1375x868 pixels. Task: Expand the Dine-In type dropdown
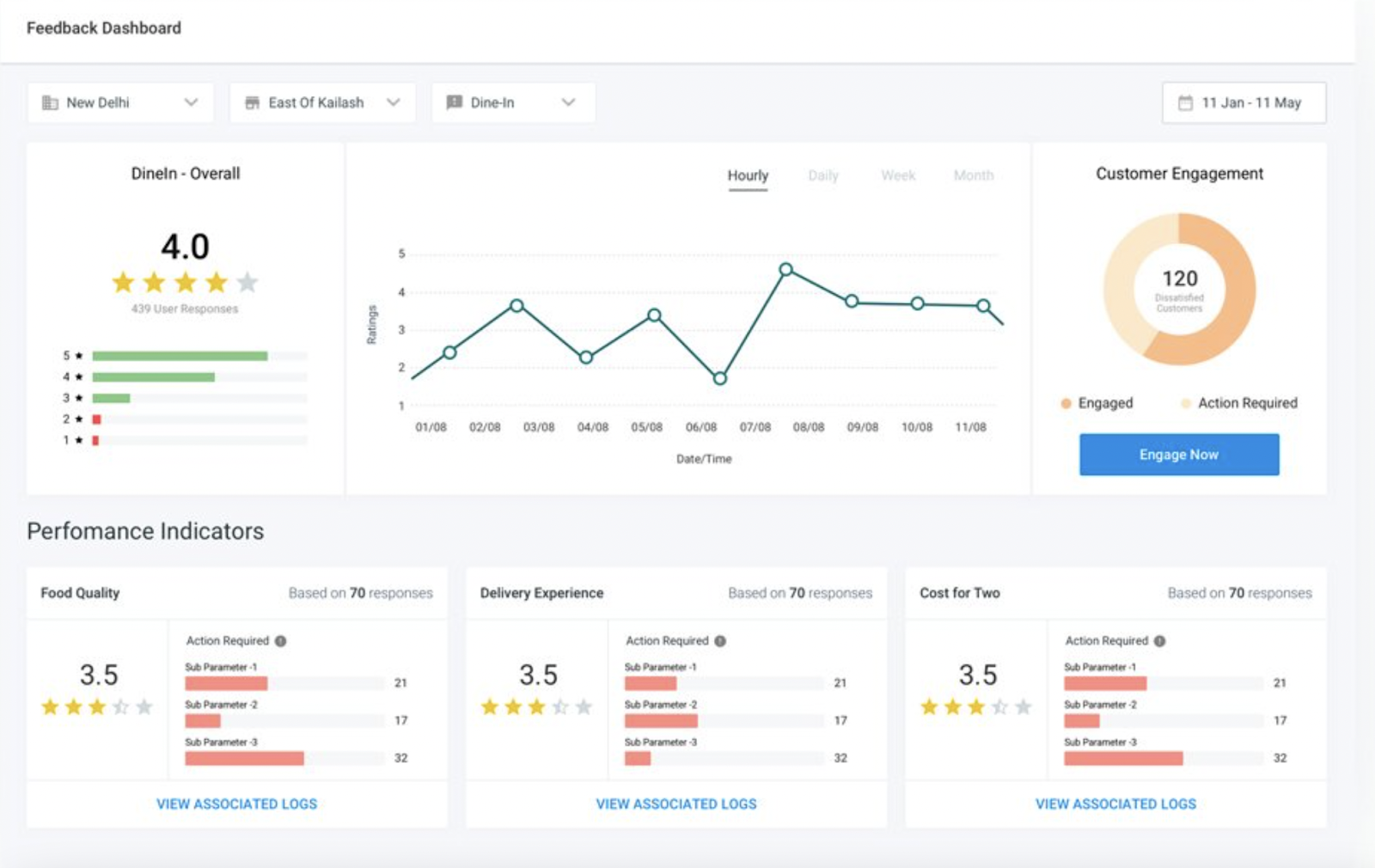click(x=568, y=102)
